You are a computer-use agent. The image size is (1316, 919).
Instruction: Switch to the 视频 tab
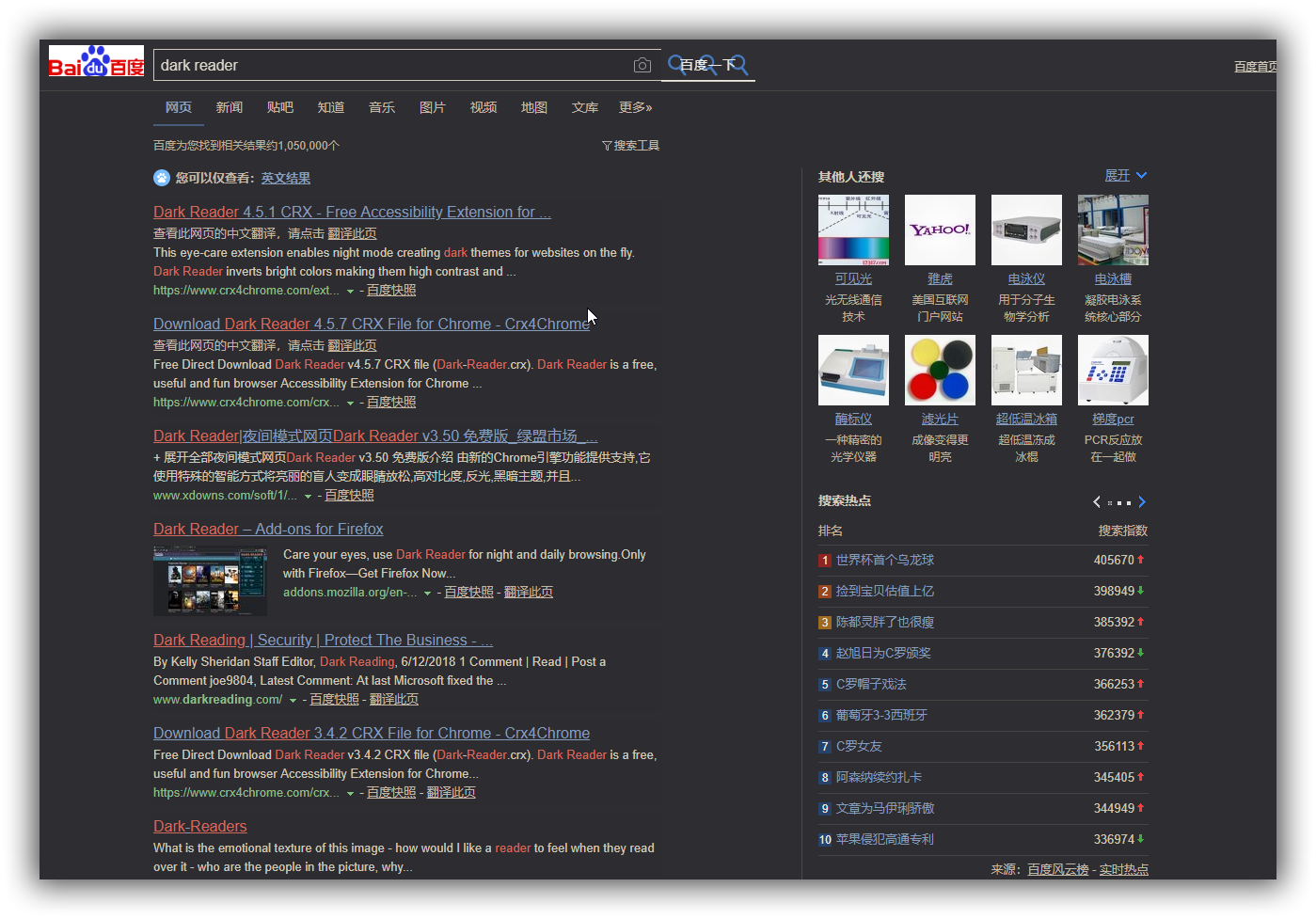tap(484, 107)
